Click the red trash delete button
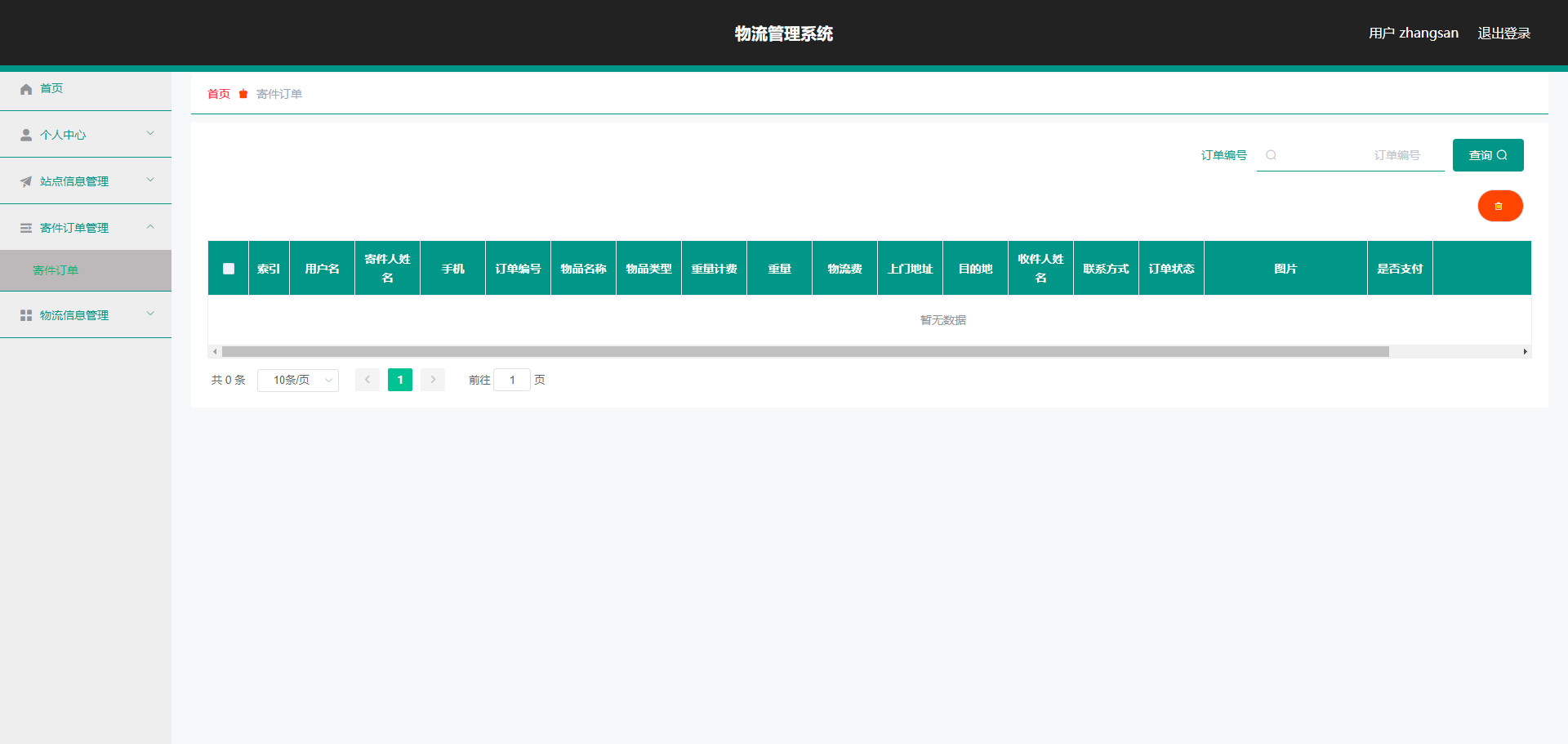 click(1500, 206)
